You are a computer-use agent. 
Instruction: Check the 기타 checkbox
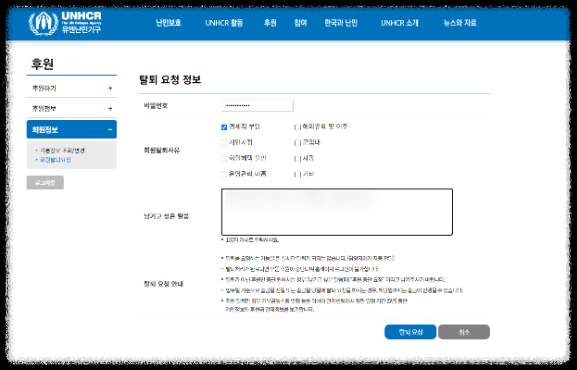(x=297, y=175)
